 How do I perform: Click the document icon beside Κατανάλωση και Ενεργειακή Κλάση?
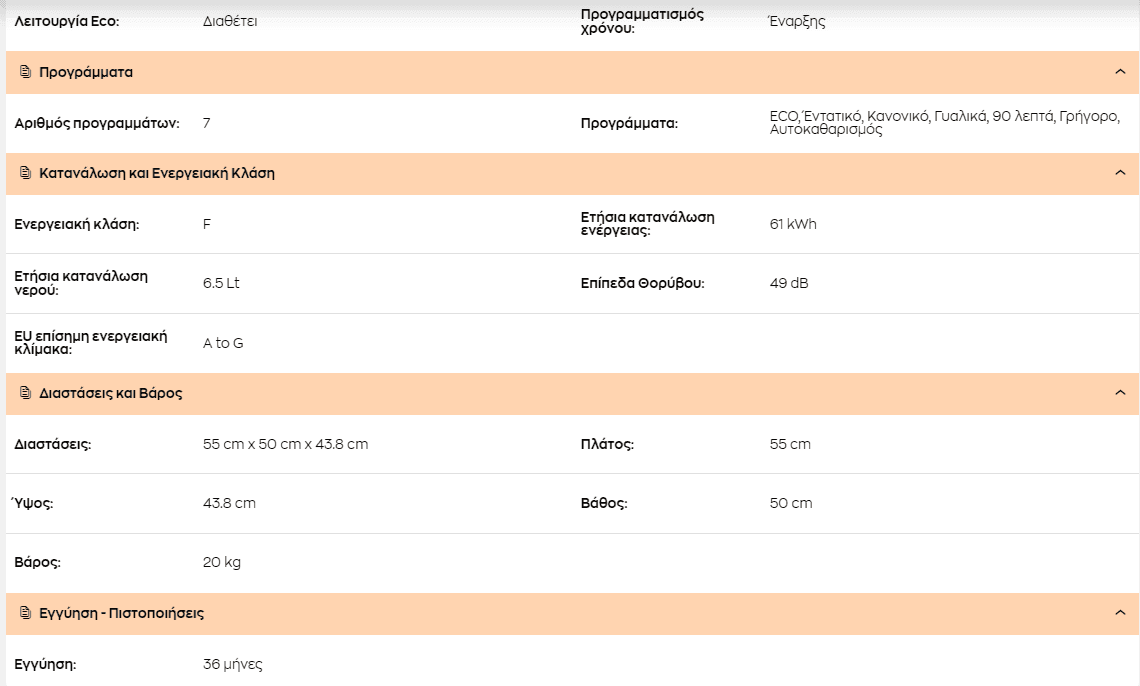coord(25,173)
